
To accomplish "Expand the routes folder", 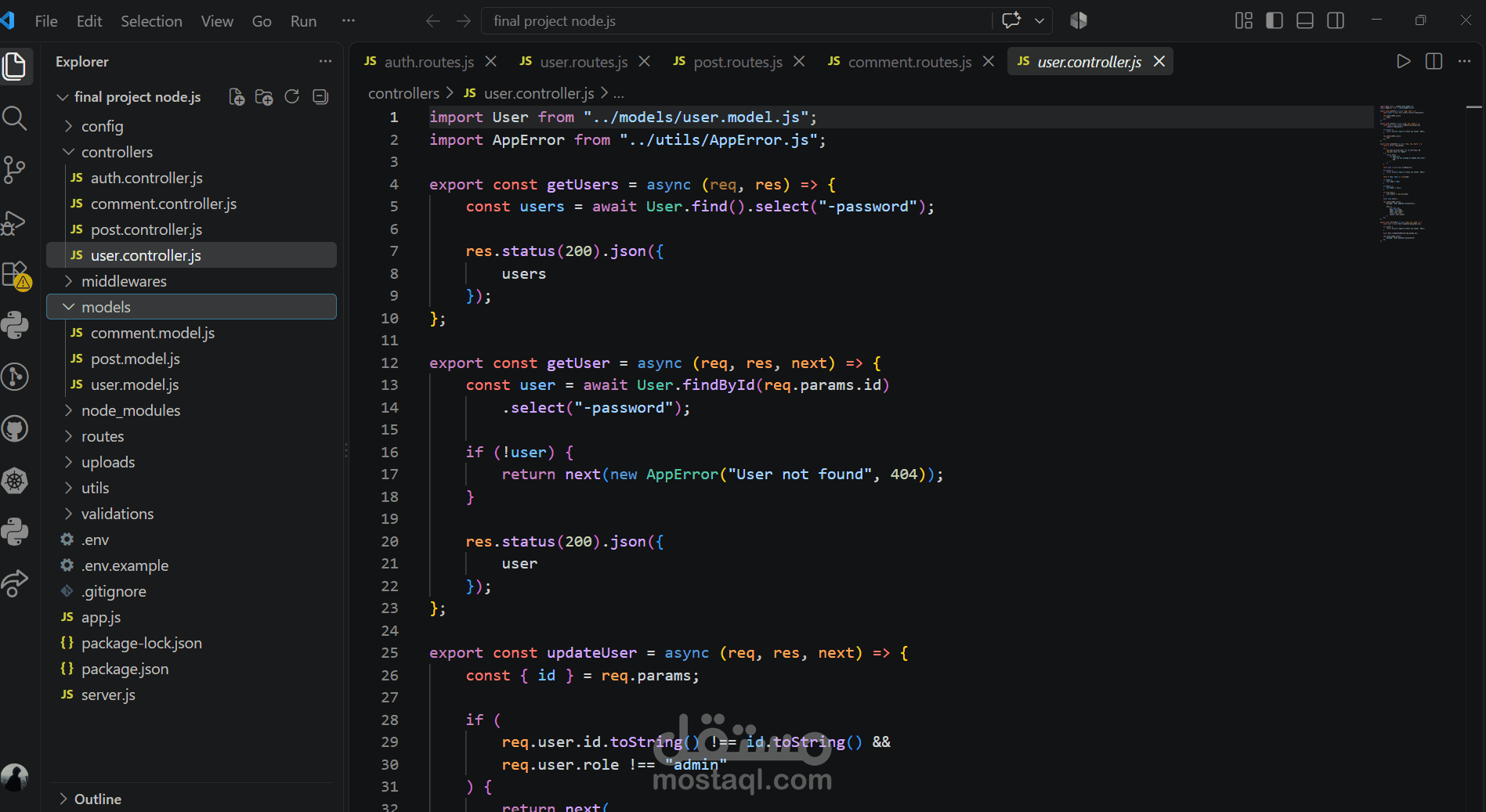I will click(x=191, y=436).
